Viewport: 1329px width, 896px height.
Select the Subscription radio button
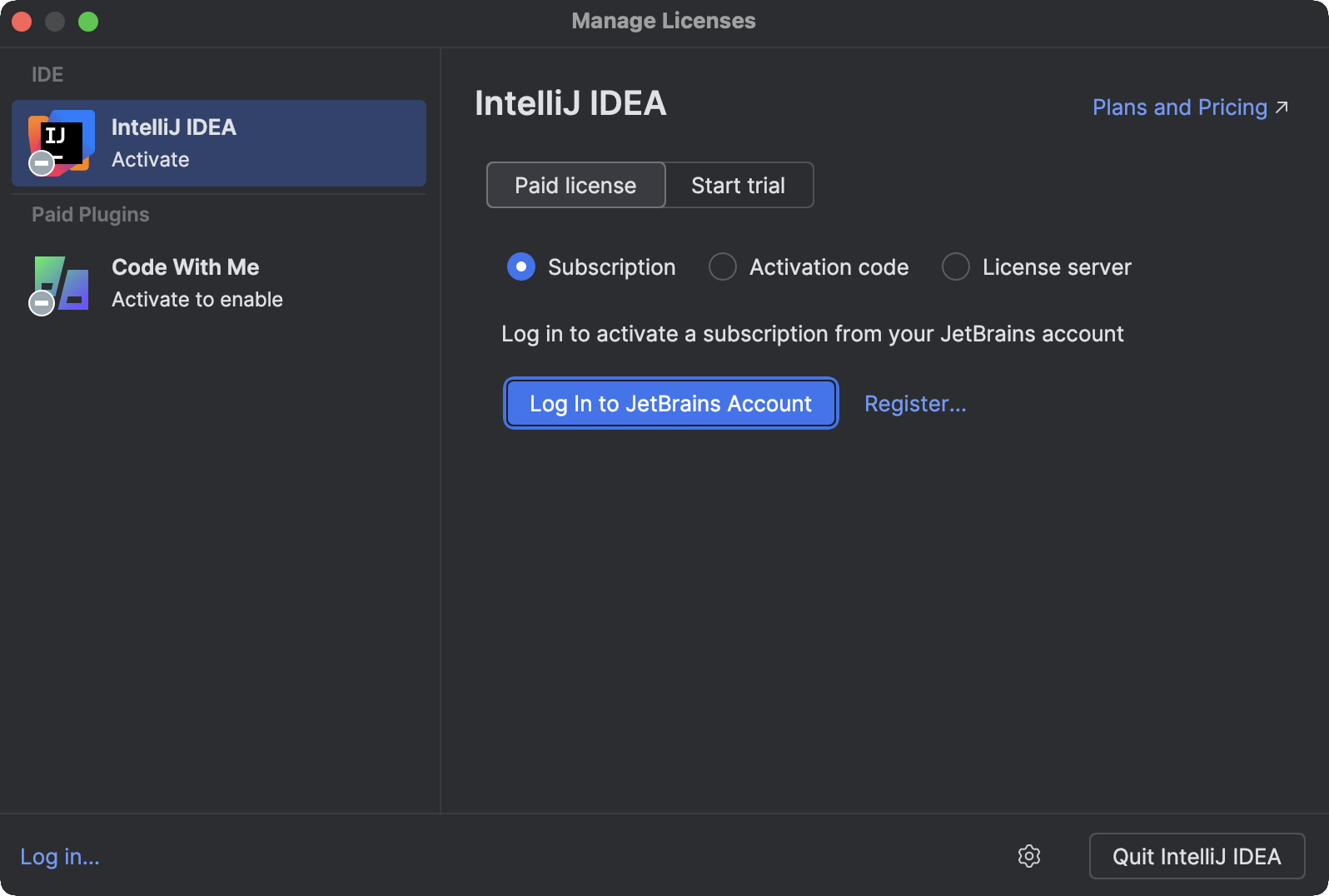[521, 267]
